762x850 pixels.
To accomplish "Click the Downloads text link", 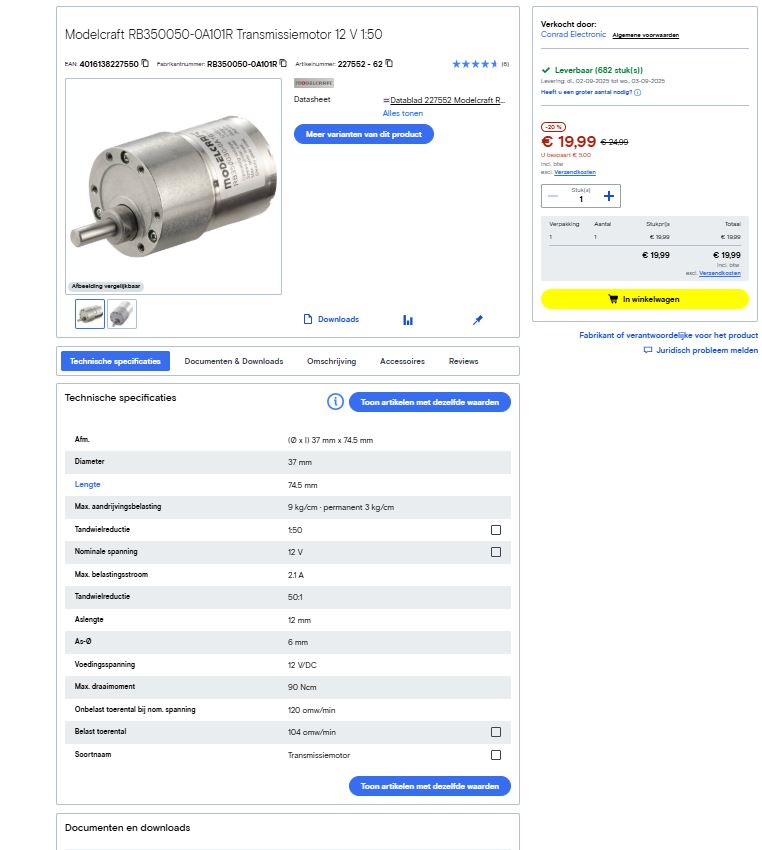I will [x=338, y=319].
